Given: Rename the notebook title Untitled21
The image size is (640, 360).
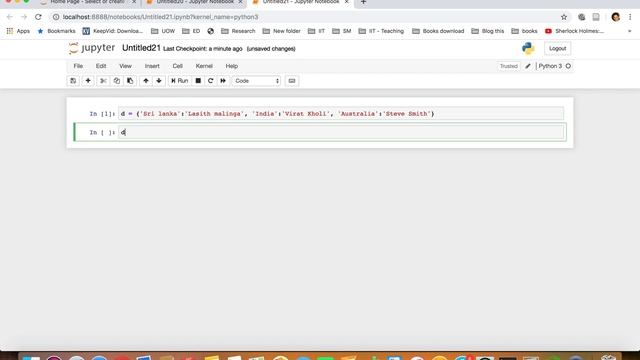Looking at the screenshot, I should [x=141, y=48].
